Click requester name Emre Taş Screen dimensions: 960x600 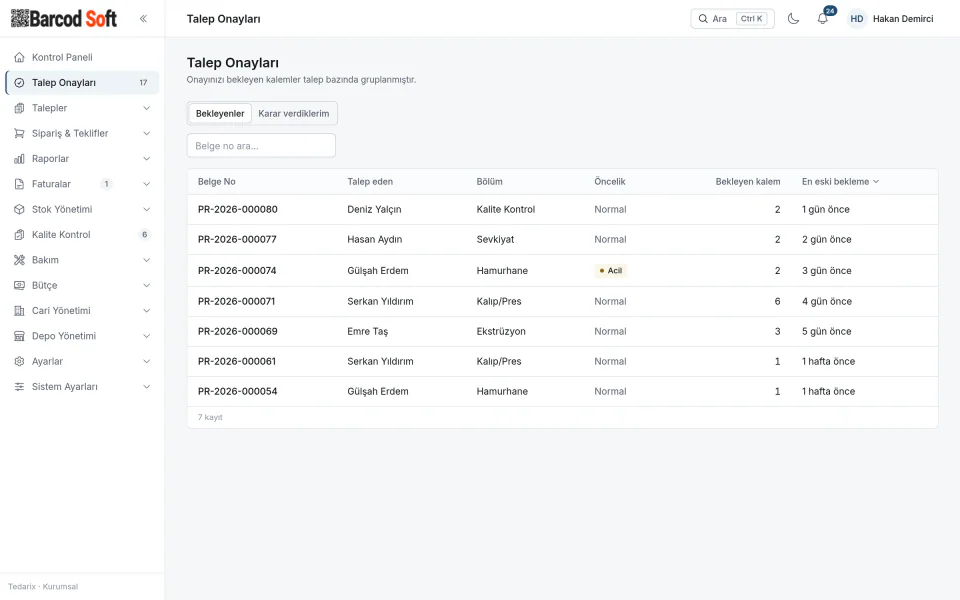(x=367, y=331)
